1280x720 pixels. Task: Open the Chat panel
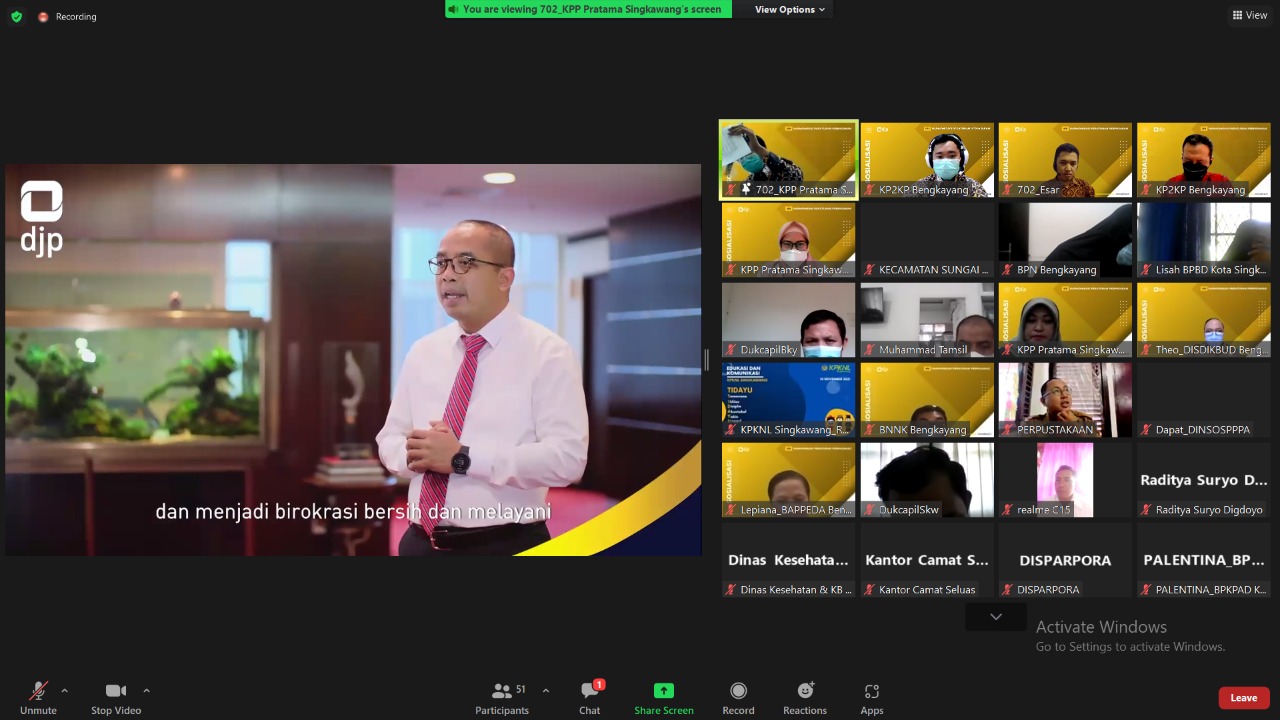(x=590, y=691)
